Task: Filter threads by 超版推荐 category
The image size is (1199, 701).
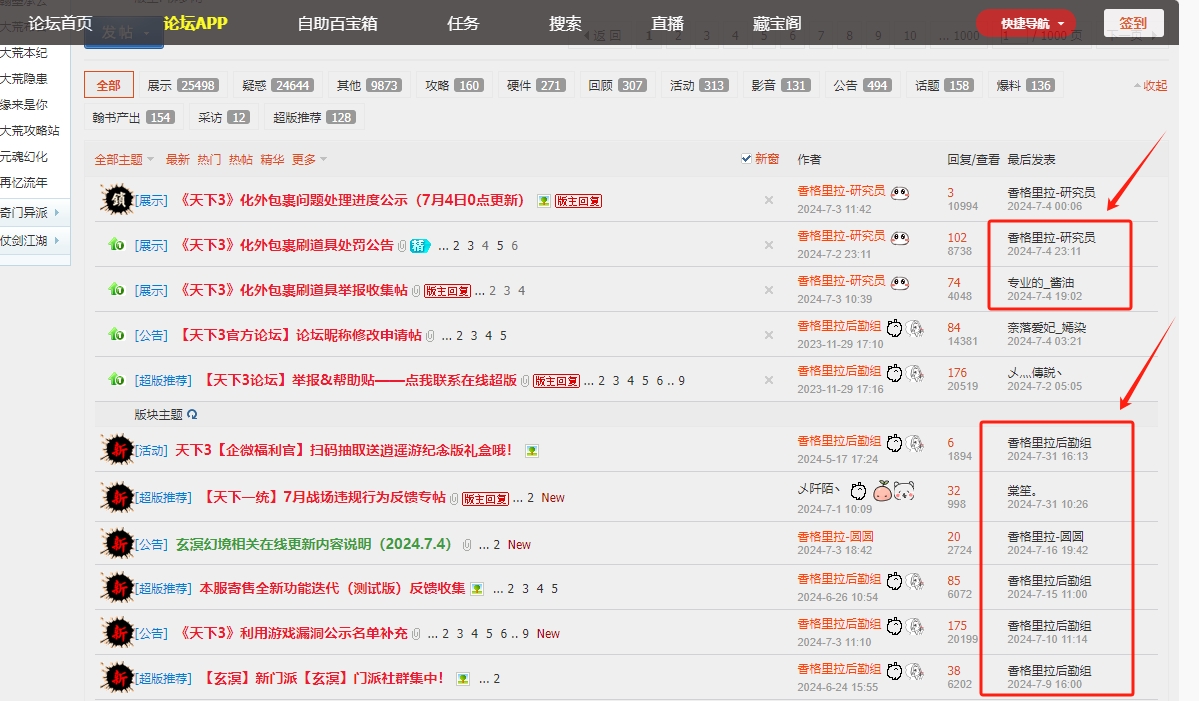Action: (314, 118)
